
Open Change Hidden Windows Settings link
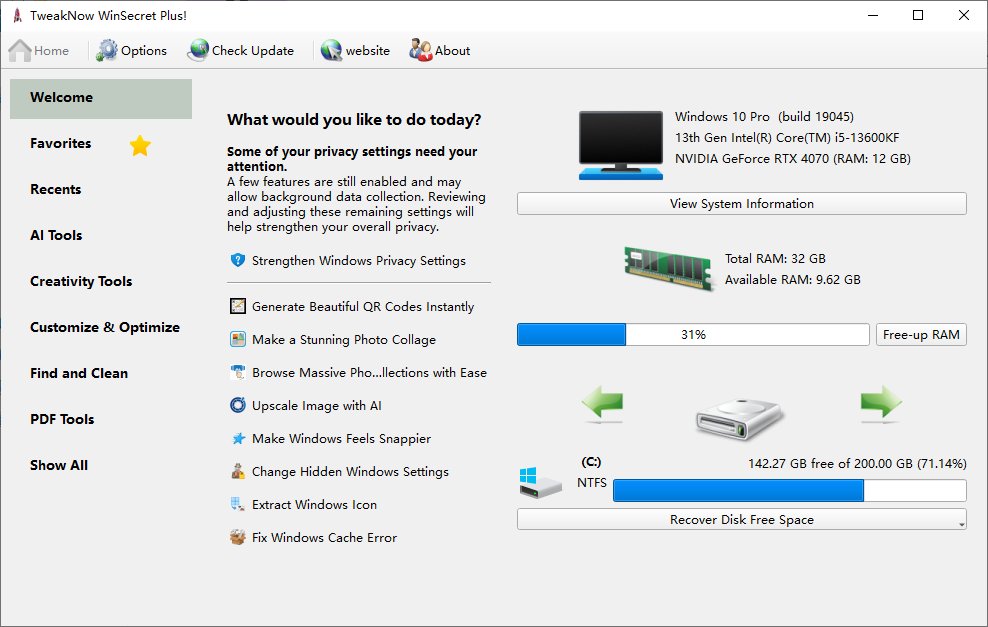click(x=350, y=472)
